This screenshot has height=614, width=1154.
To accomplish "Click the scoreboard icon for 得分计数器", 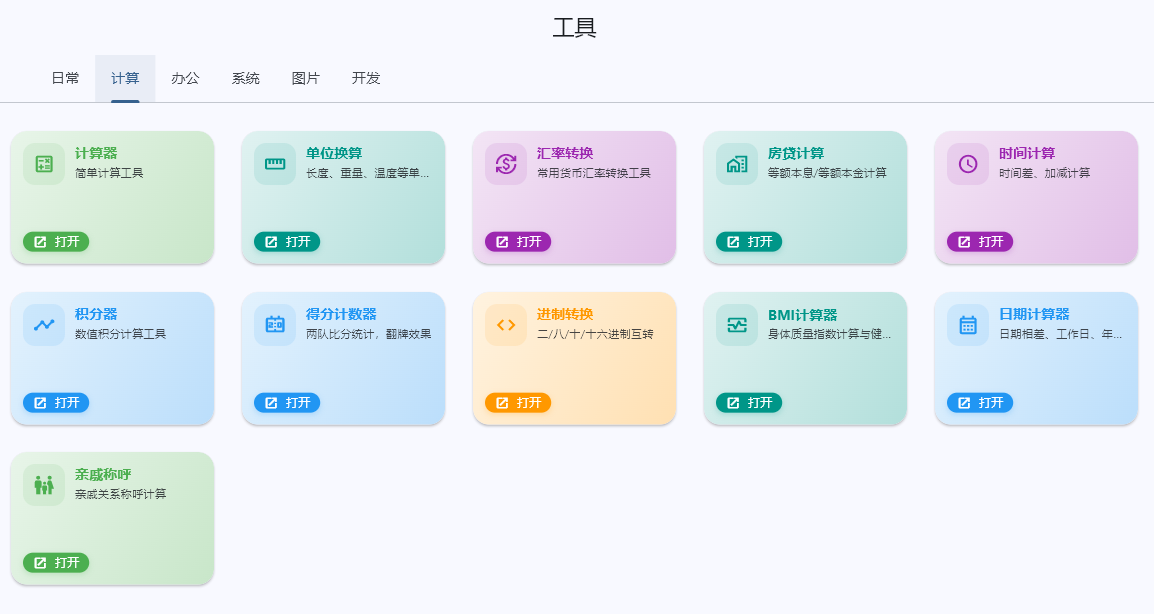I will point(275,325).
